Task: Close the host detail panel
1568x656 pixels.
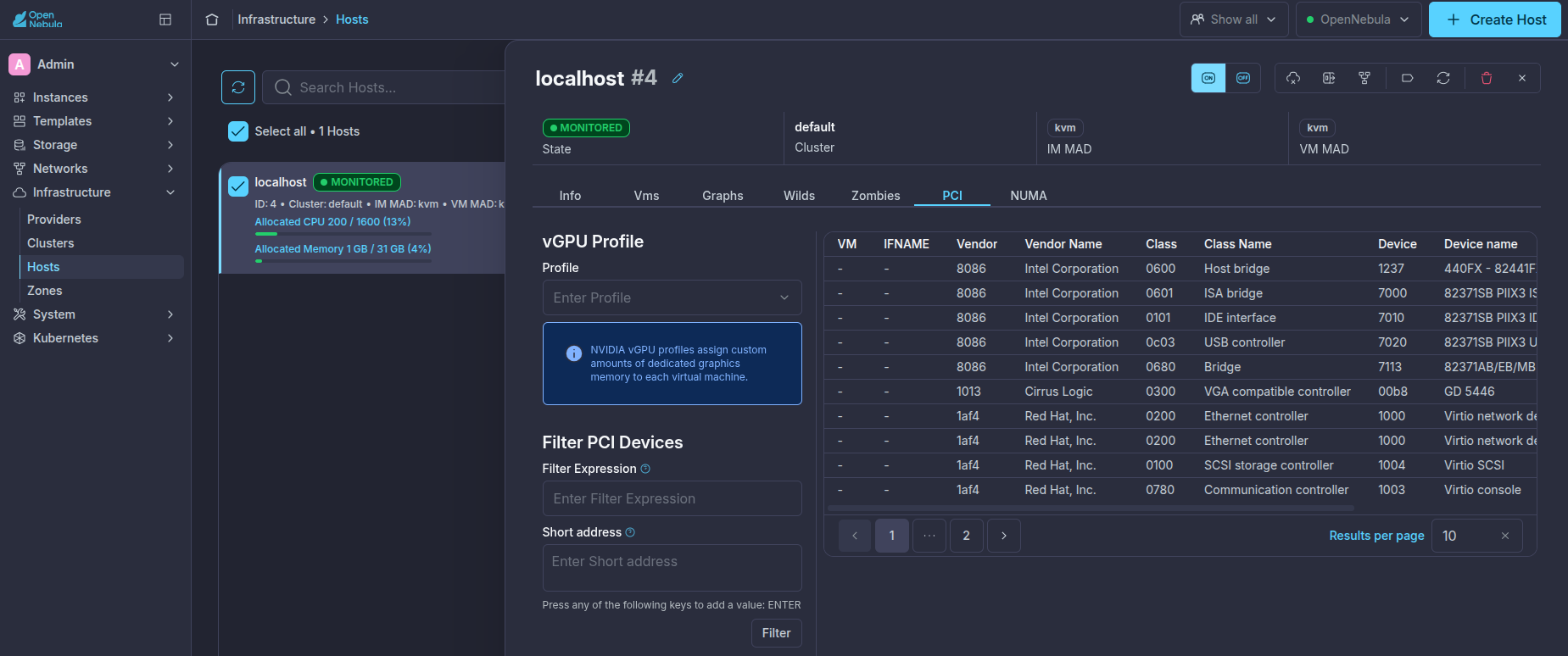Action: point(1522,78)
